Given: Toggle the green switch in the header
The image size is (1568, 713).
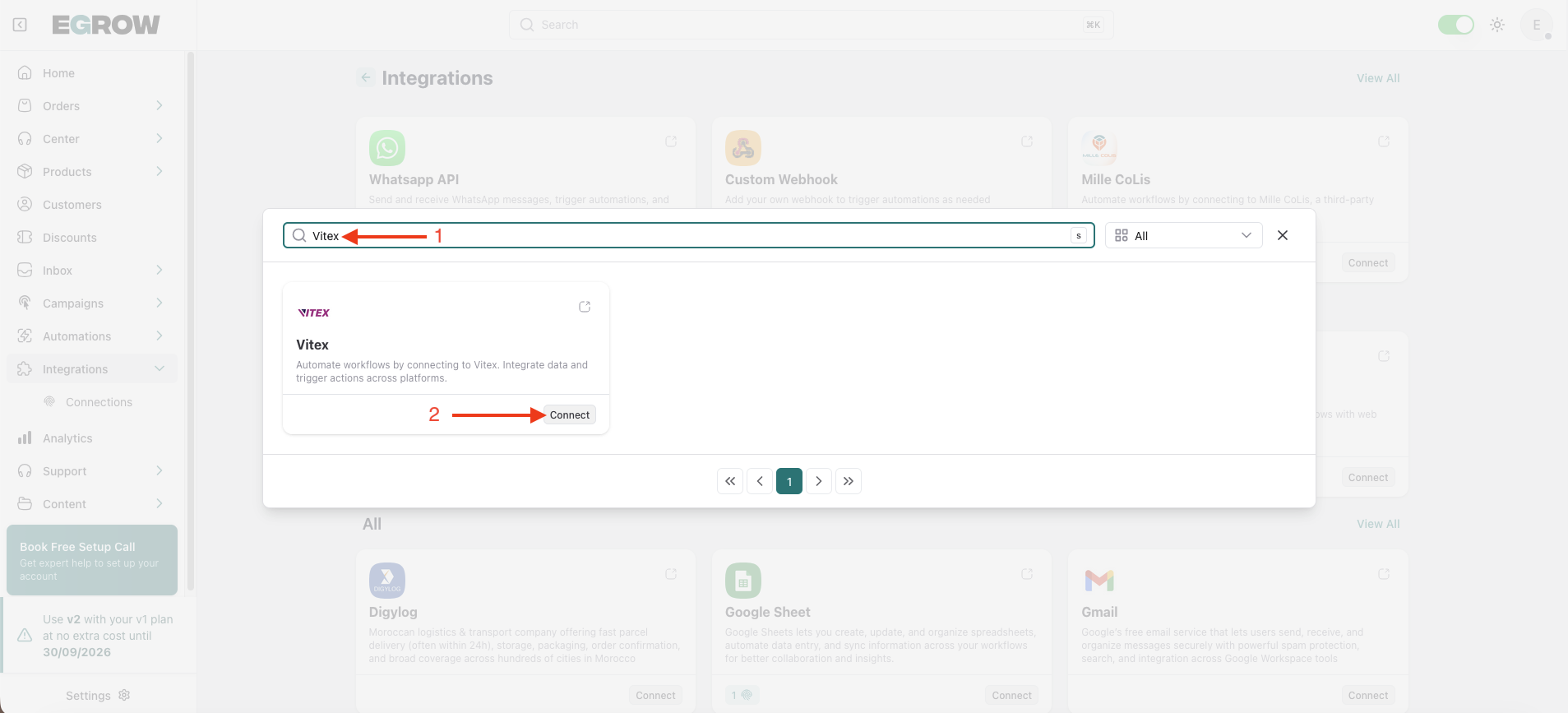Looking at the screenshot, I should coord(1455,25).
